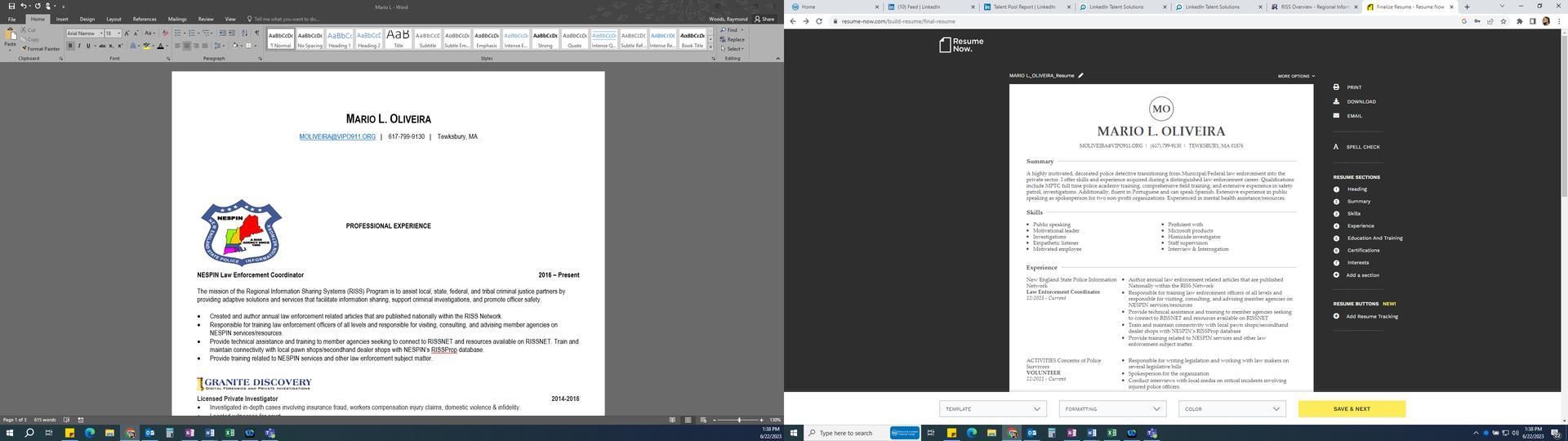The image size is (1568, 441).
Task: Toggle Align Left in Word
Action: coord(178,46)
